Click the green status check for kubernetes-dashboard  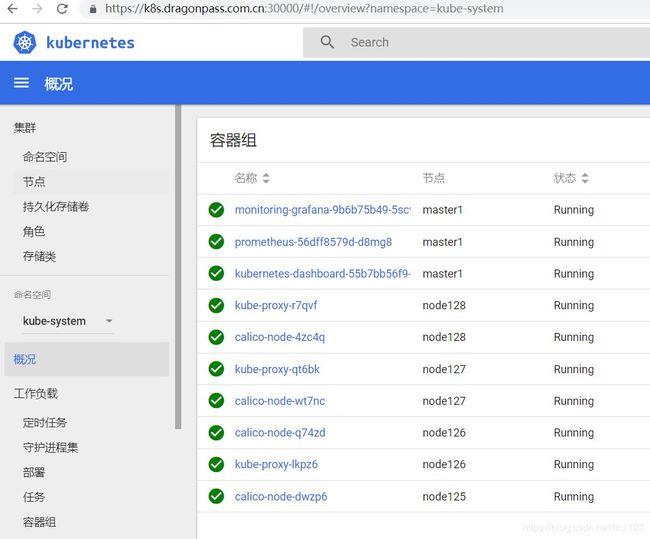tap(216, 274)
